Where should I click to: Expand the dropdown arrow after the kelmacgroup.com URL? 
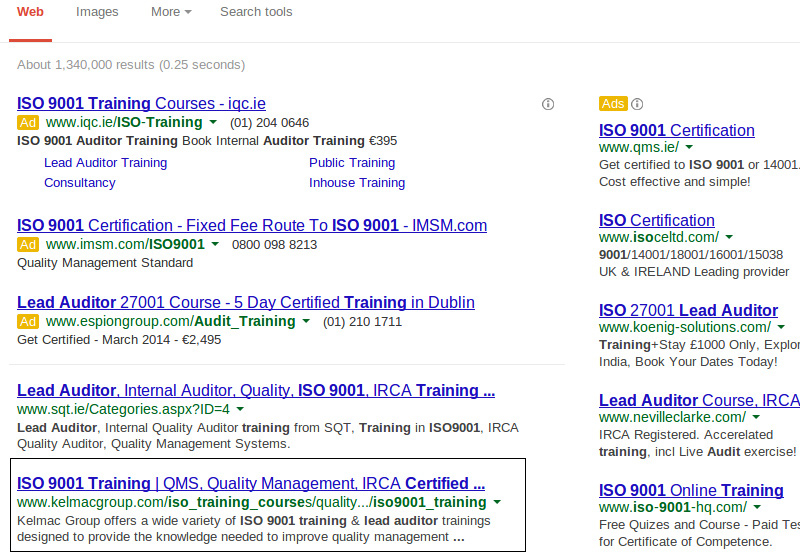tap(497, 502)
